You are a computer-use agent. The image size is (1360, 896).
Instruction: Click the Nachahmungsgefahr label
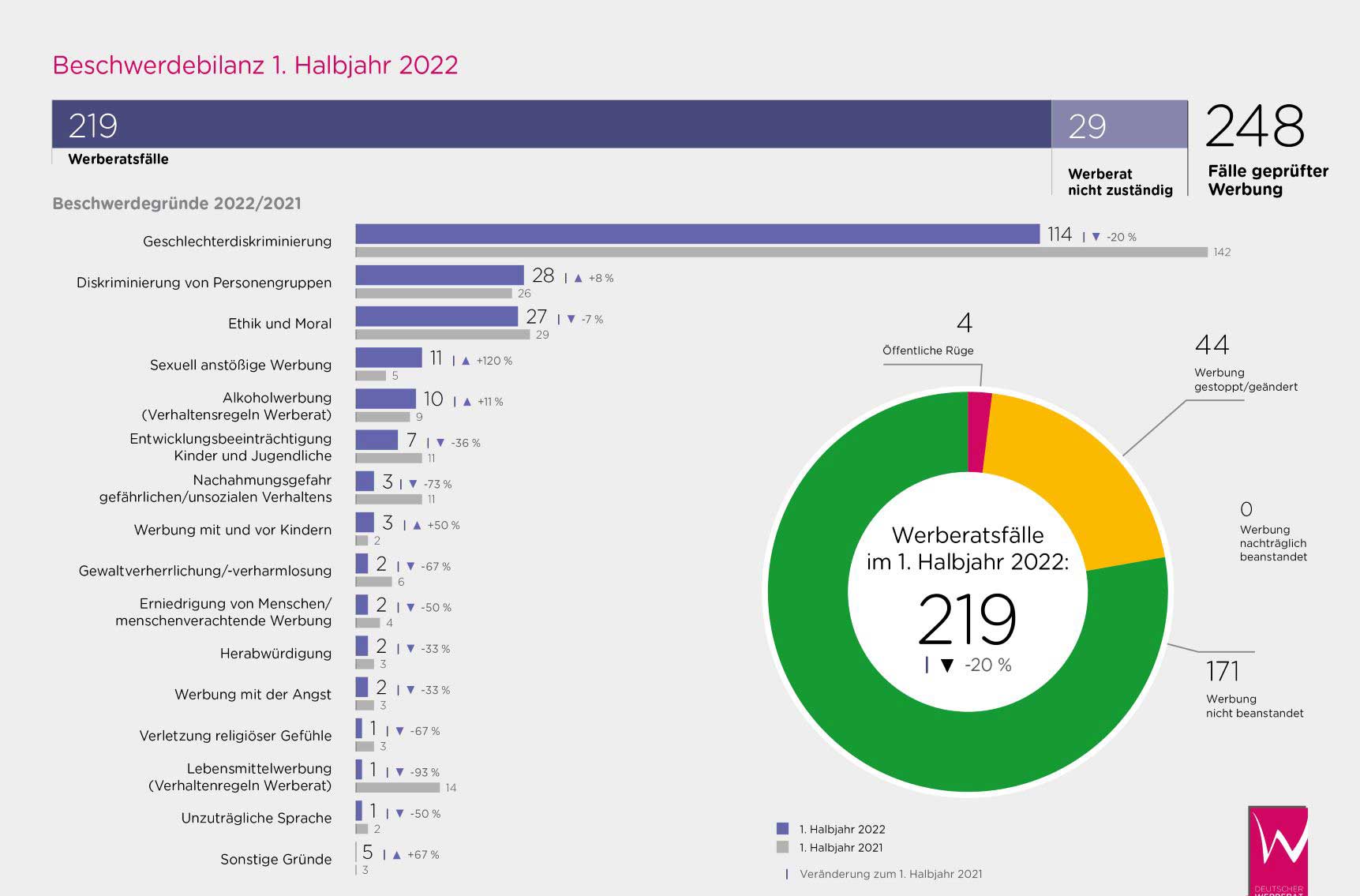tap(215, 488)
